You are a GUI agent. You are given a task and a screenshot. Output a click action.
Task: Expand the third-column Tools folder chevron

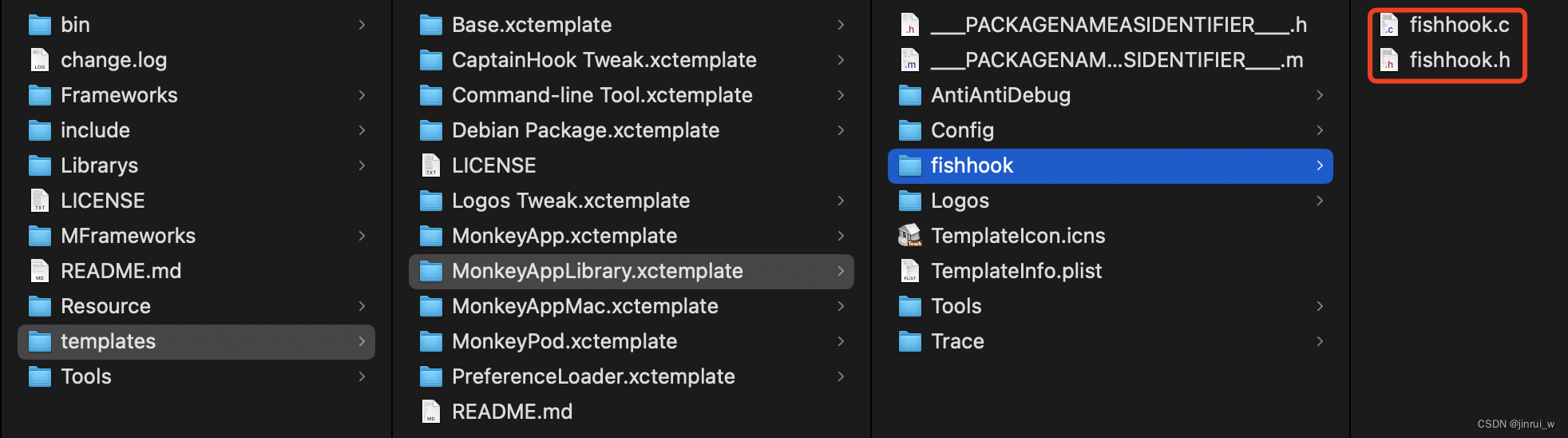coord(1320,306)
